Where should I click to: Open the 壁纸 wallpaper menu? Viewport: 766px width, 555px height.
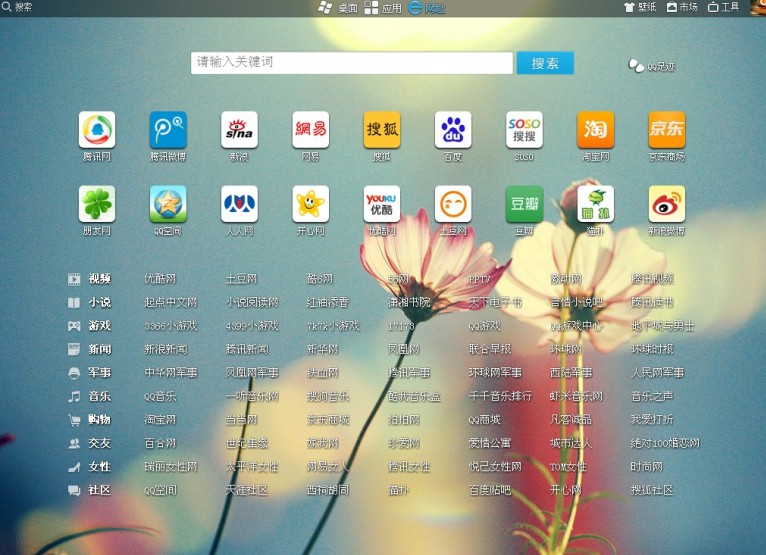coord(640,7)
